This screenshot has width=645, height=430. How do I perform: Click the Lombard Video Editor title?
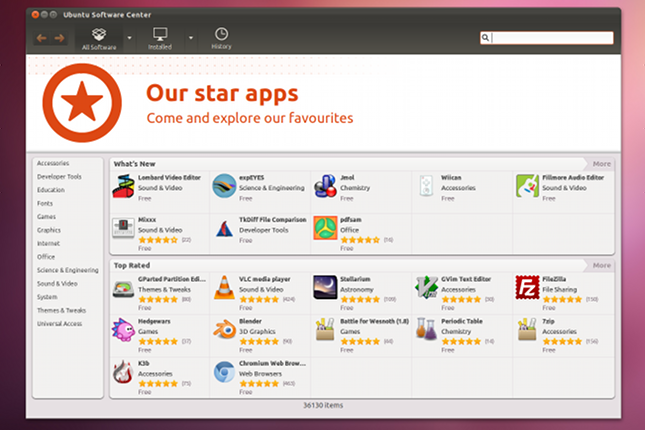[x=169, y=178]
